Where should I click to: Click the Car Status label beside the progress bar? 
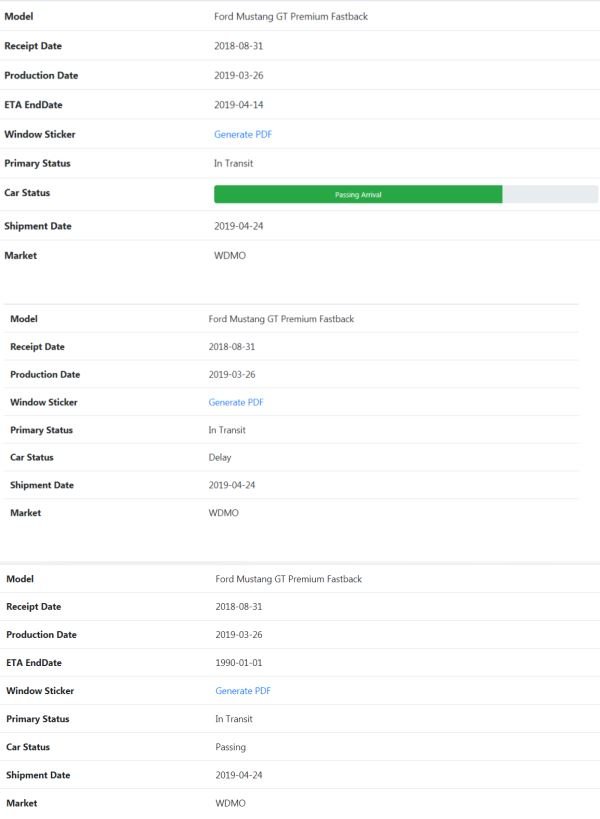27,193
